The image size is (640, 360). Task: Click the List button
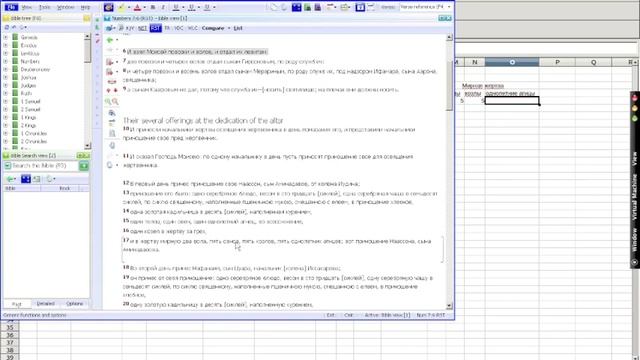(238, 28)
